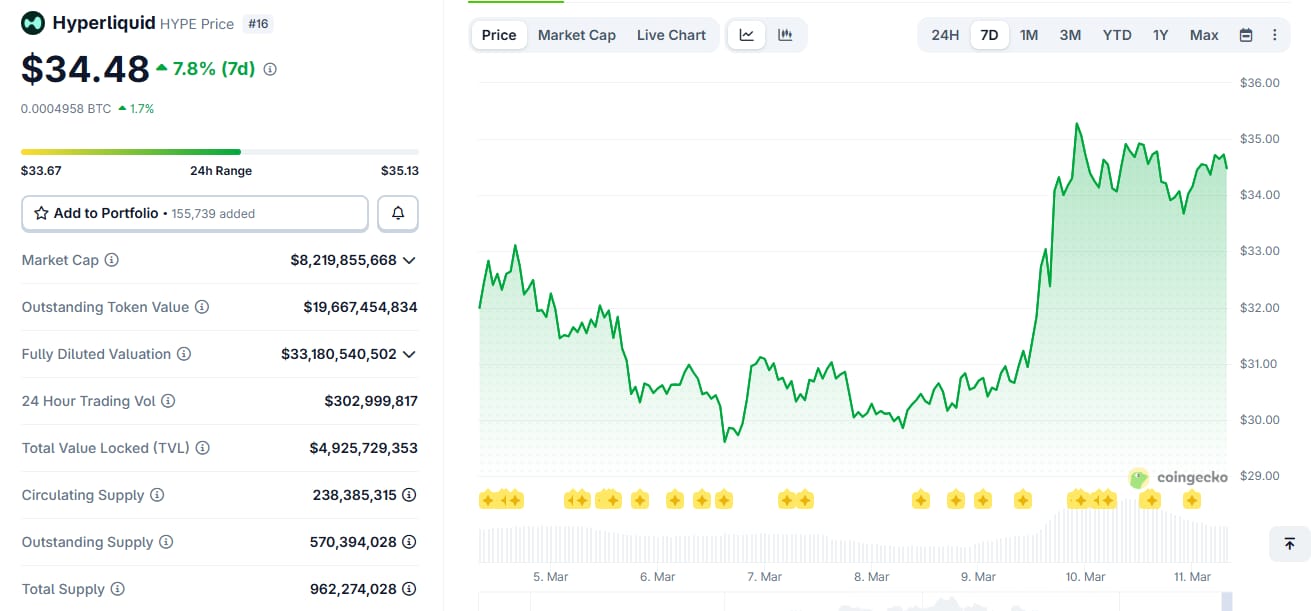This screenshot has height=611, width=1311.
Task: Click the Hyperliquid logo icon
Action: click(x=33, y=23)
